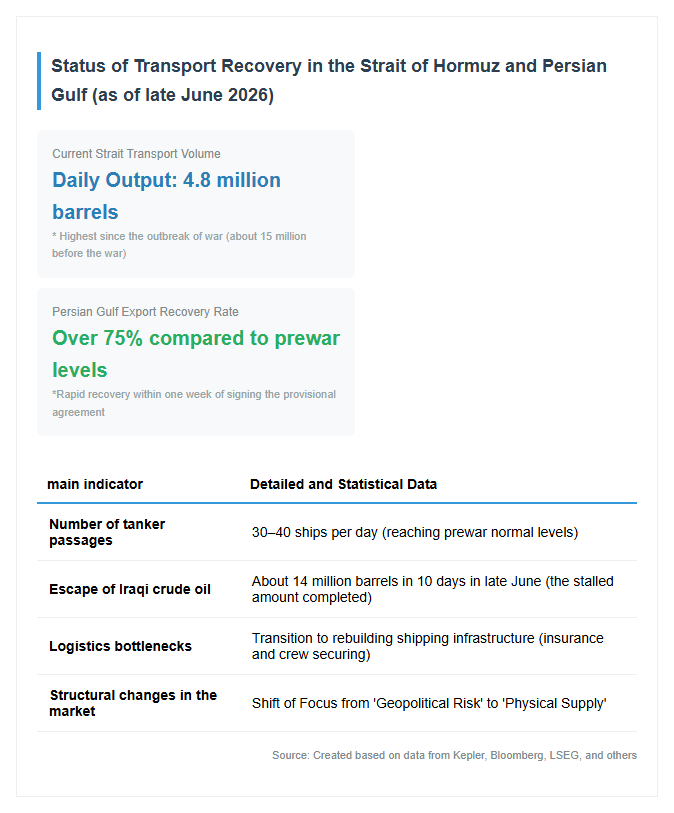Viewport: 674px width, 813px height.
Task: Click the footnote about the provisional agreement
Action: tap(194, 403)
